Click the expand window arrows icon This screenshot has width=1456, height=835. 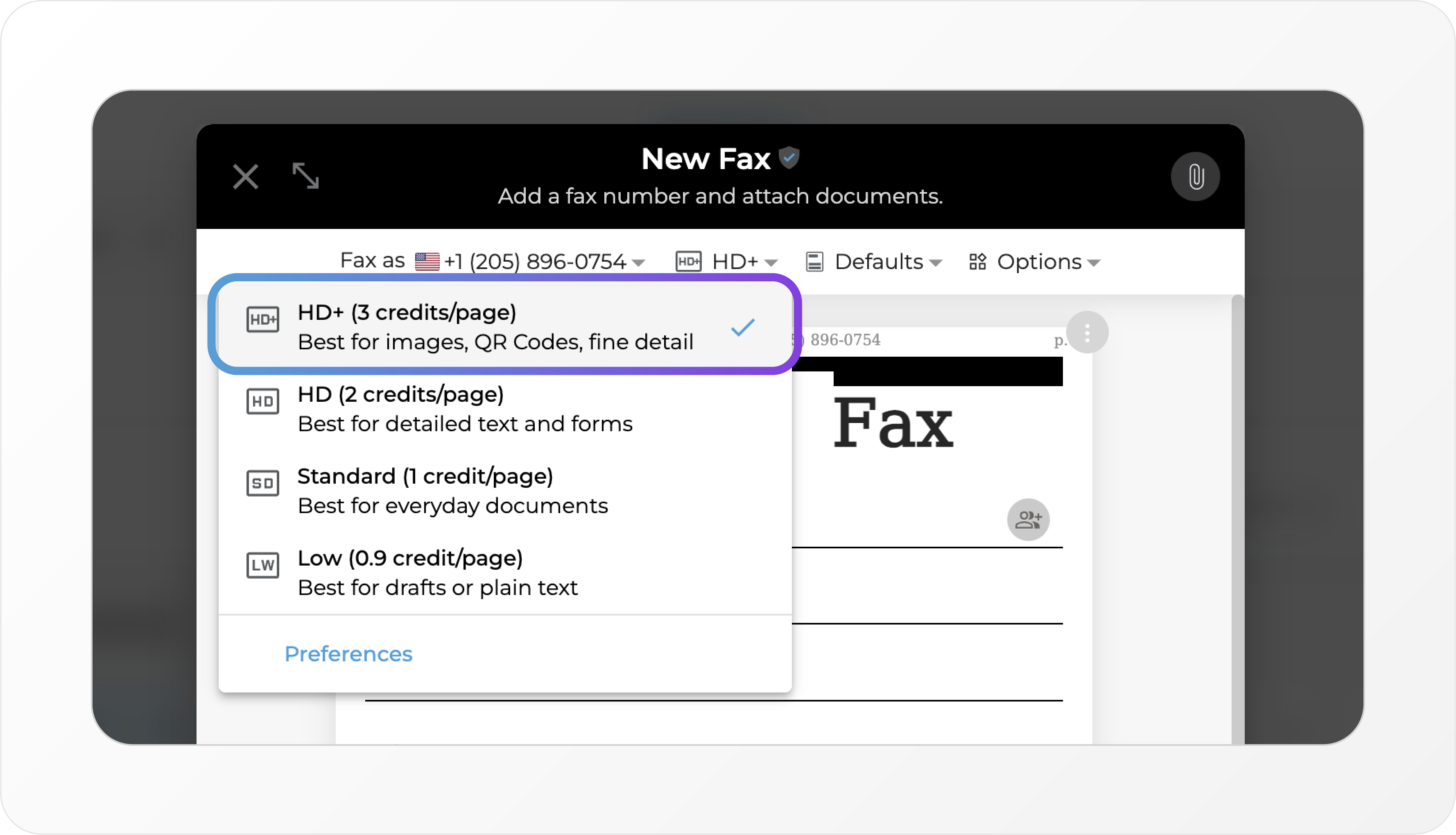pyautogui.click(x=305, y=176)
